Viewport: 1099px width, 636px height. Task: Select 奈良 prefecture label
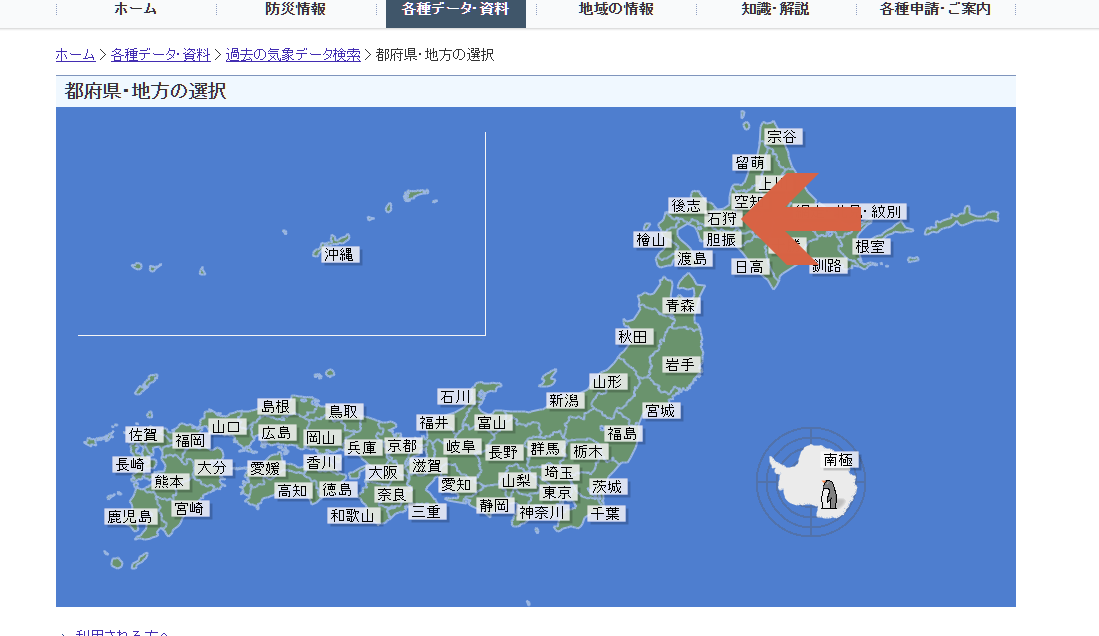point(391,495)
